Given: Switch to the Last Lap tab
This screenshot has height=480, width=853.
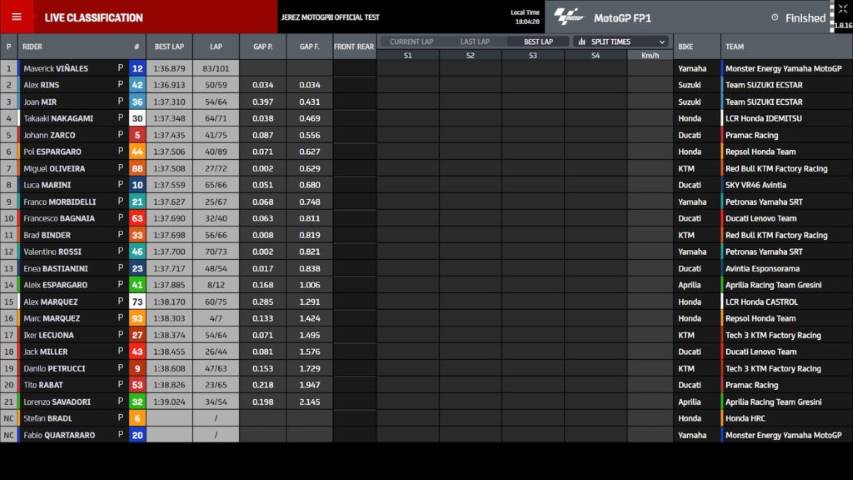Looking at the screenshot, I should pyautogui.click(x=474, y=41).
